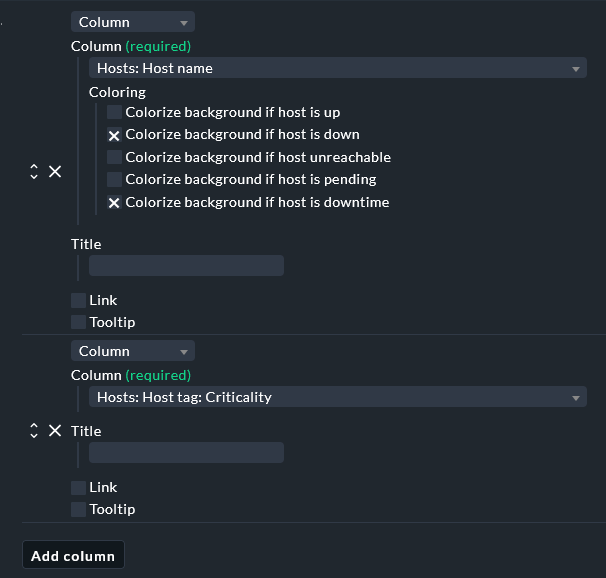Click the Add column button
This screenshot has width=606, height=578.
coord(73,556)
